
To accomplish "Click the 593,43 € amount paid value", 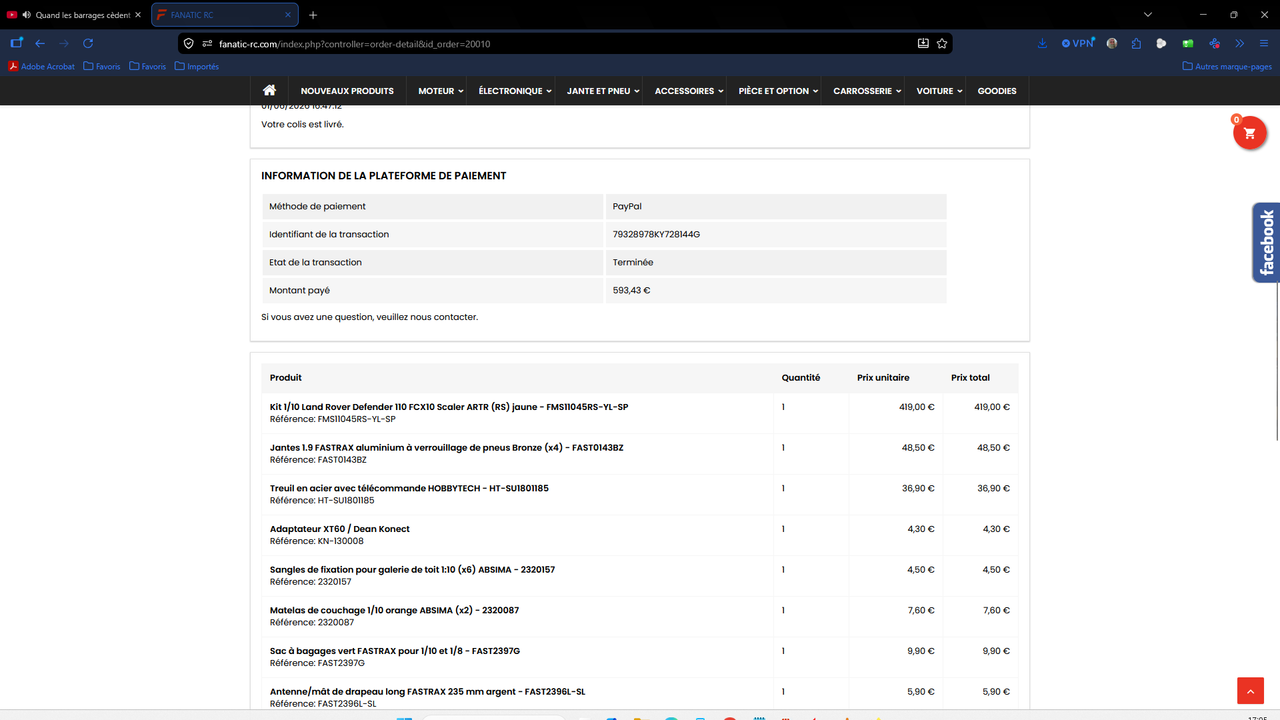I will (632, 290).
